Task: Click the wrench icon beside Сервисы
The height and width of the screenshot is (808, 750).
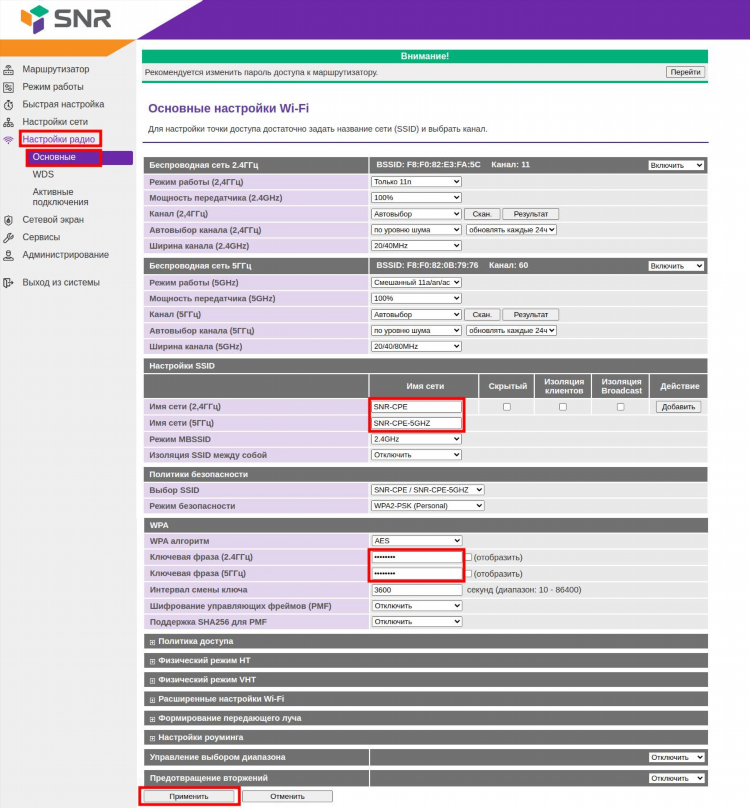Action: pos(9,238)
